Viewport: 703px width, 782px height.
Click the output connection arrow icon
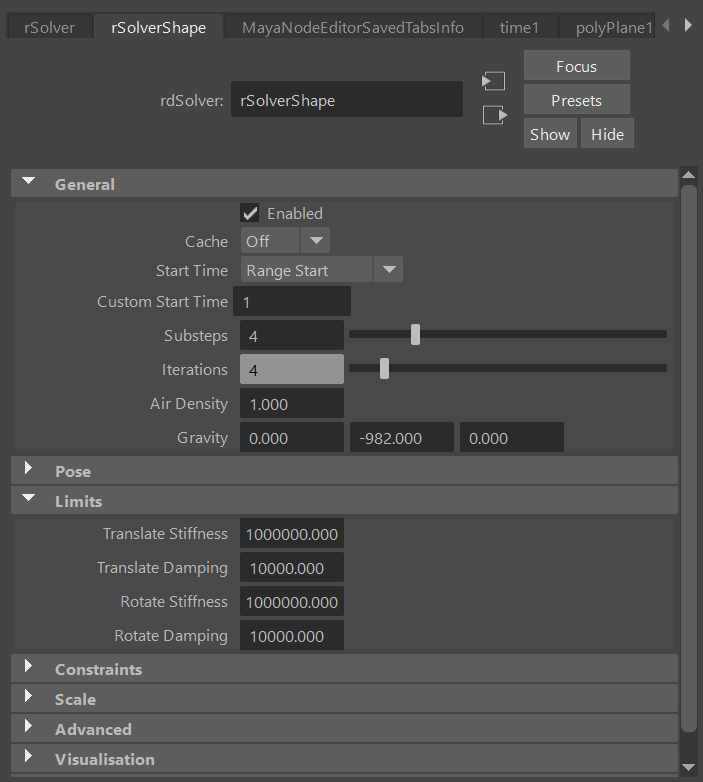494,115
